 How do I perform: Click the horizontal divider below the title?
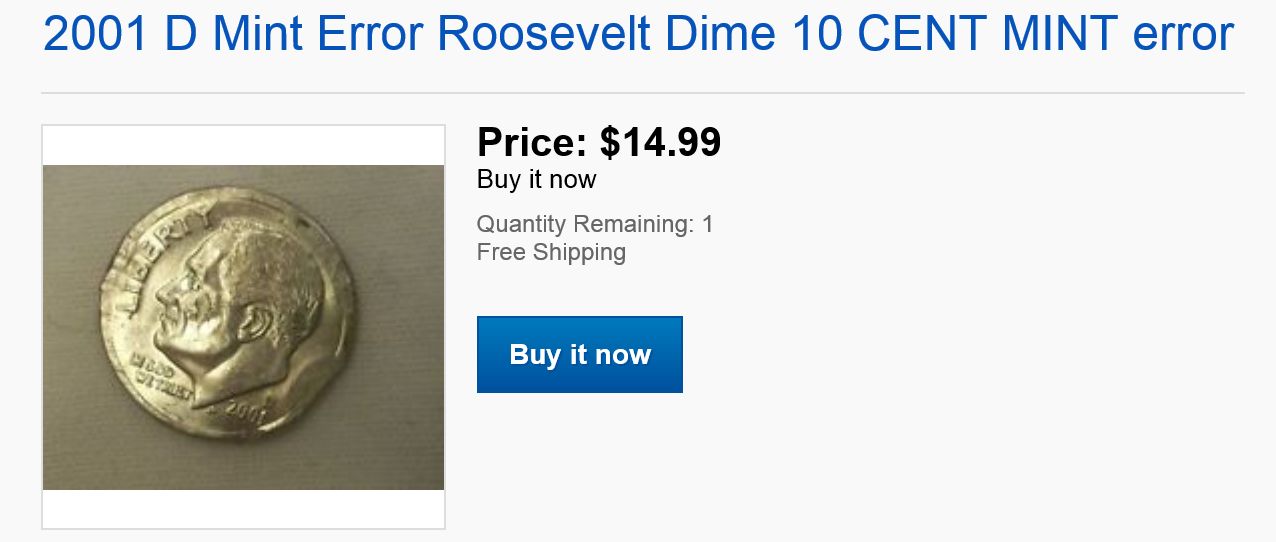(642, 93)
